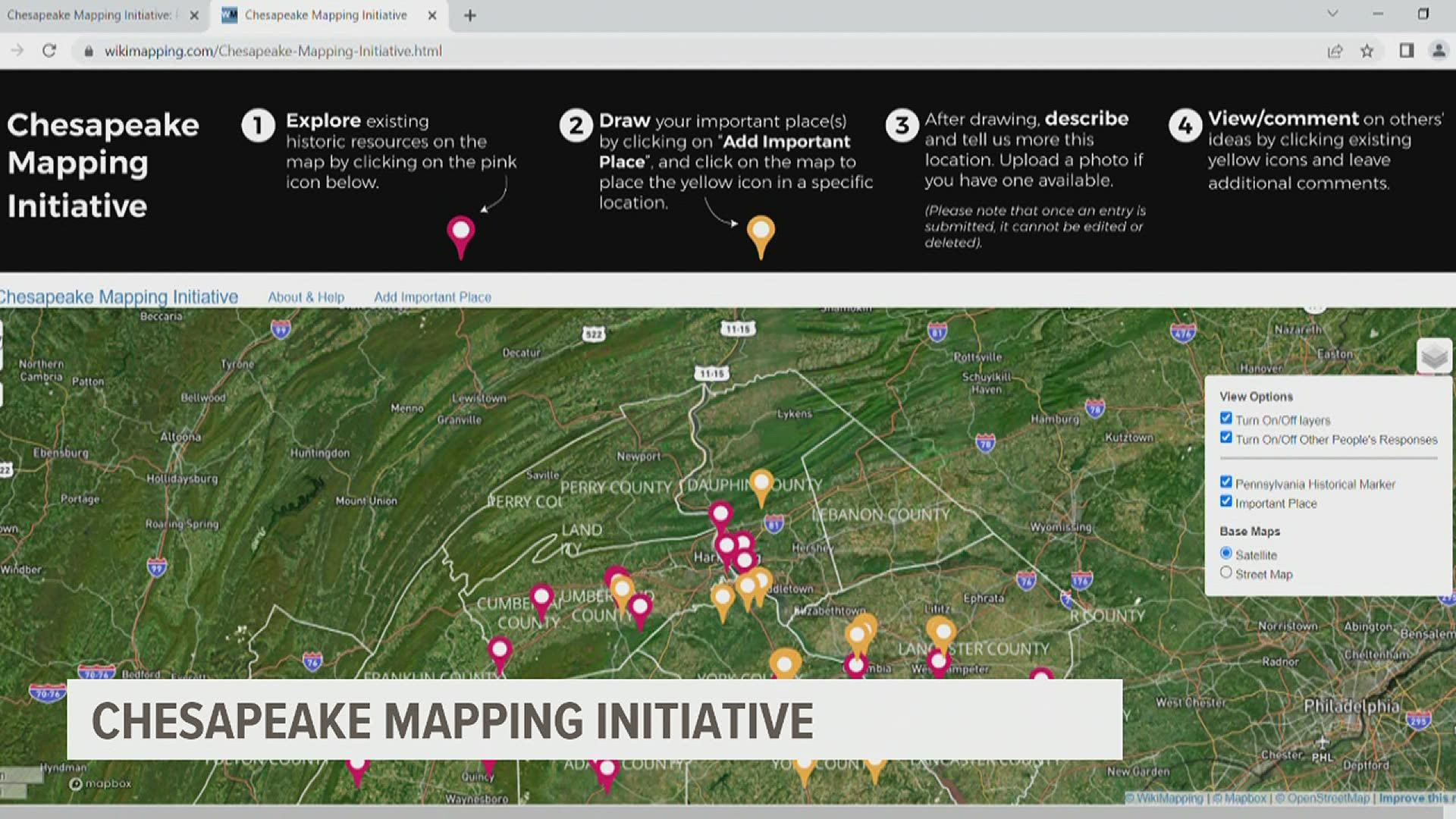Open OpenStreetMap attribution link

(x=1323, y=798)
